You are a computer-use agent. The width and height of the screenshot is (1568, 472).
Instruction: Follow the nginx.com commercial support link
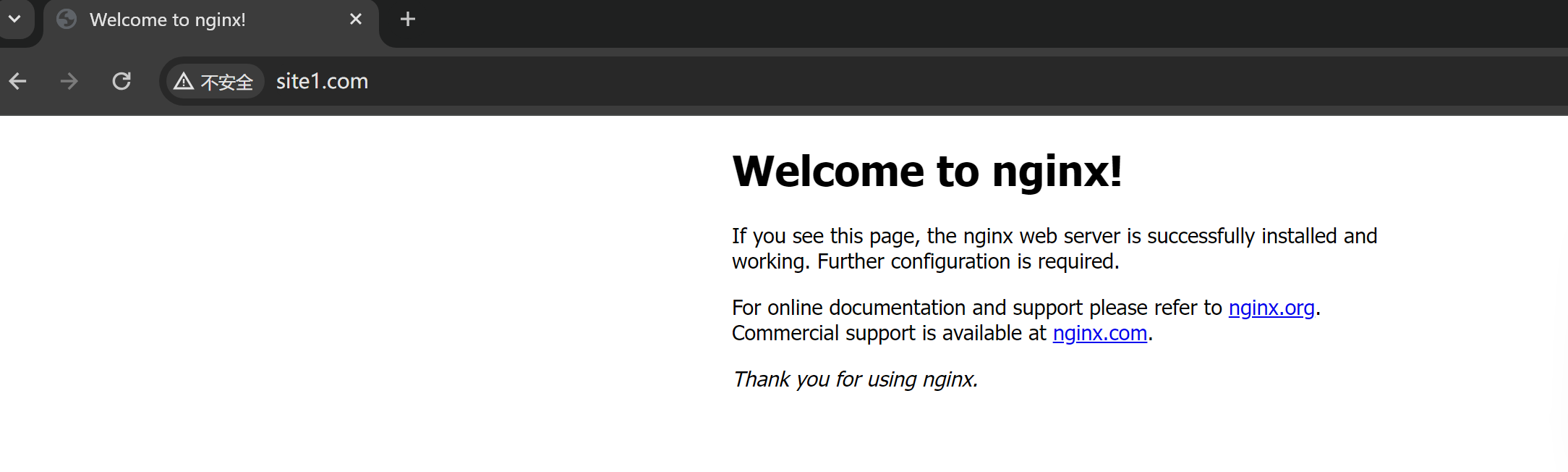point(1099,333)
